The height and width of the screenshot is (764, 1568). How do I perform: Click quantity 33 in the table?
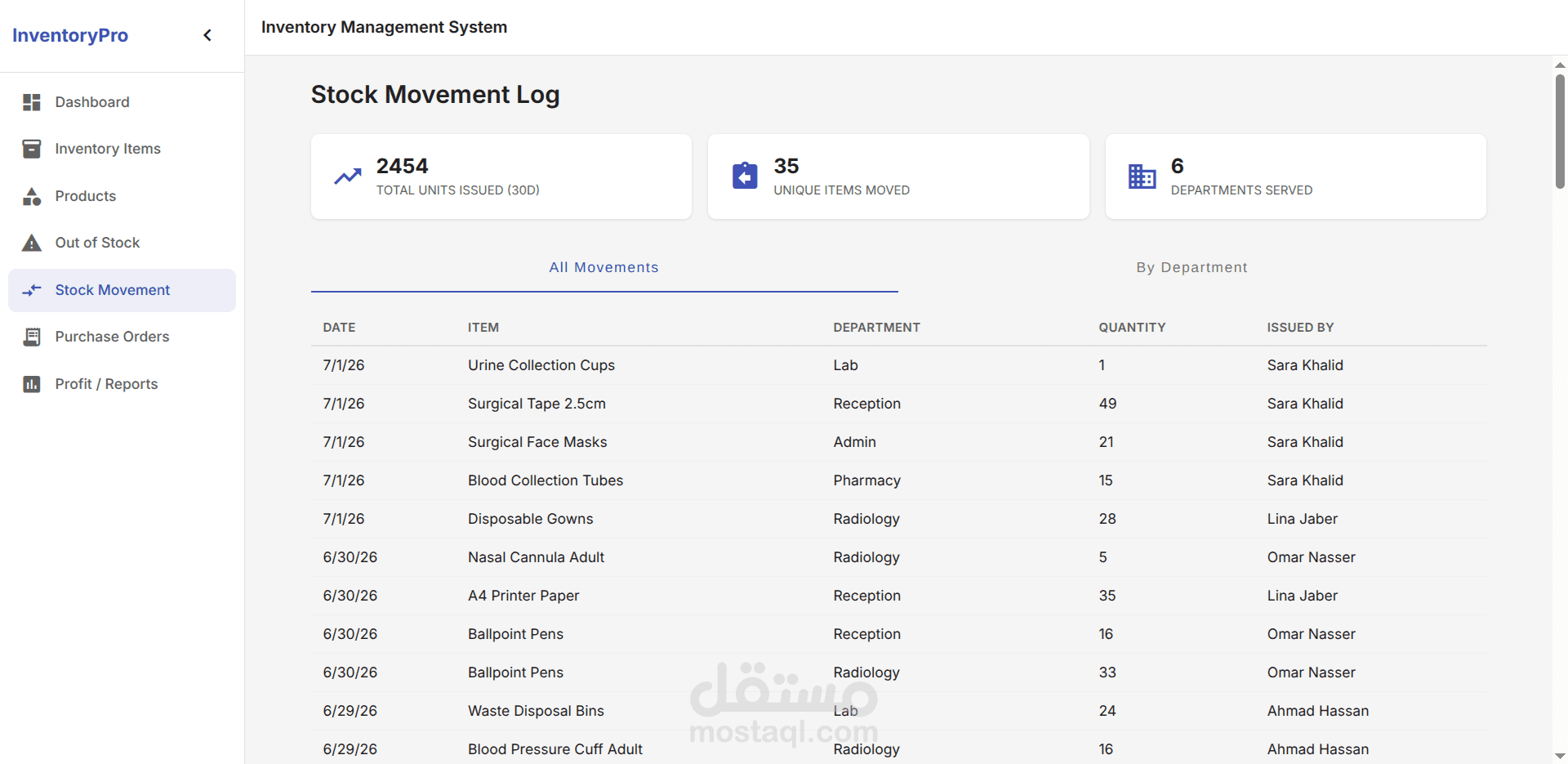[1107, 672]
